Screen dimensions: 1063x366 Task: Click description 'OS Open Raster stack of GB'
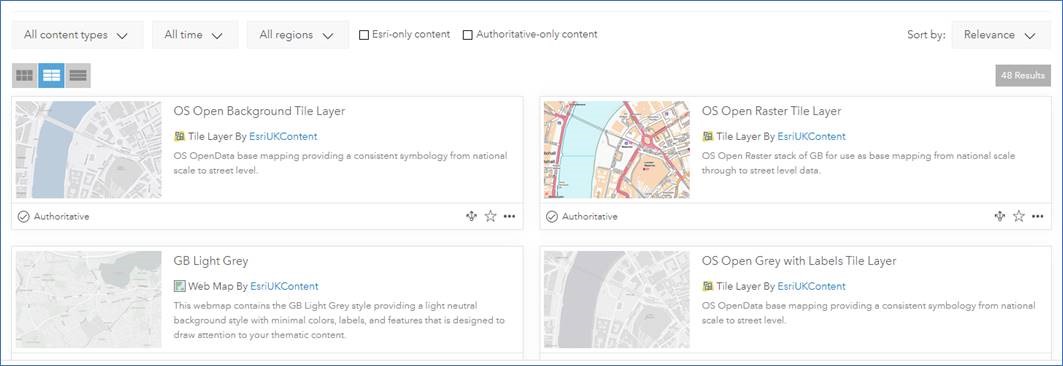[858, 163]
